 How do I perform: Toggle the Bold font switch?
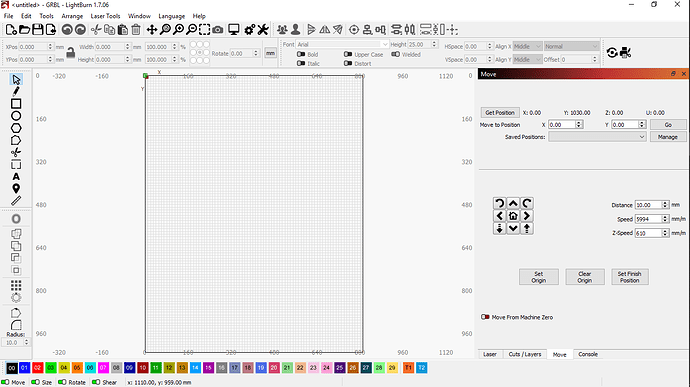301,54
